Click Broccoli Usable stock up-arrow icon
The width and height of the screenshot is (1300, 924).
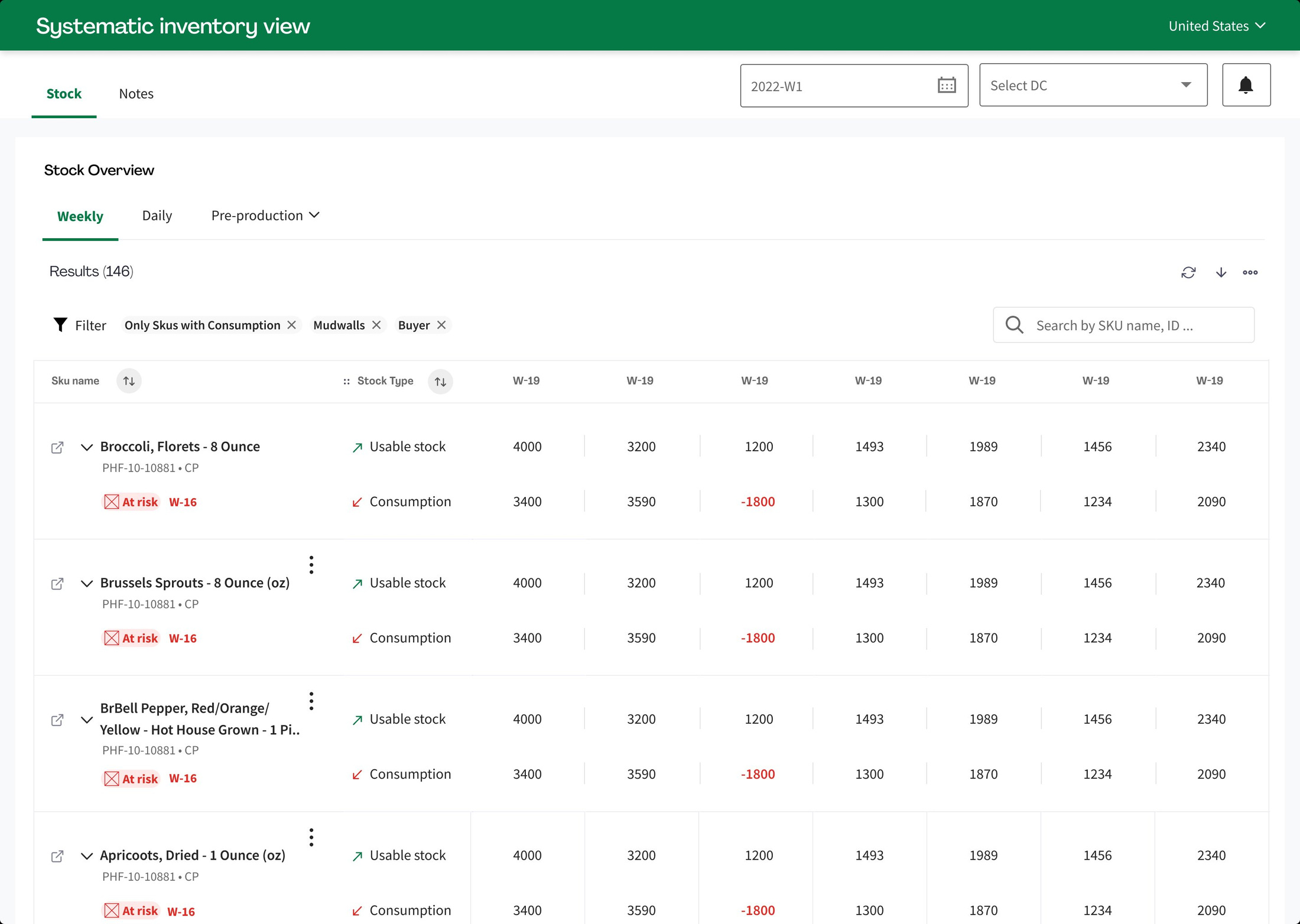coord(357,447)
